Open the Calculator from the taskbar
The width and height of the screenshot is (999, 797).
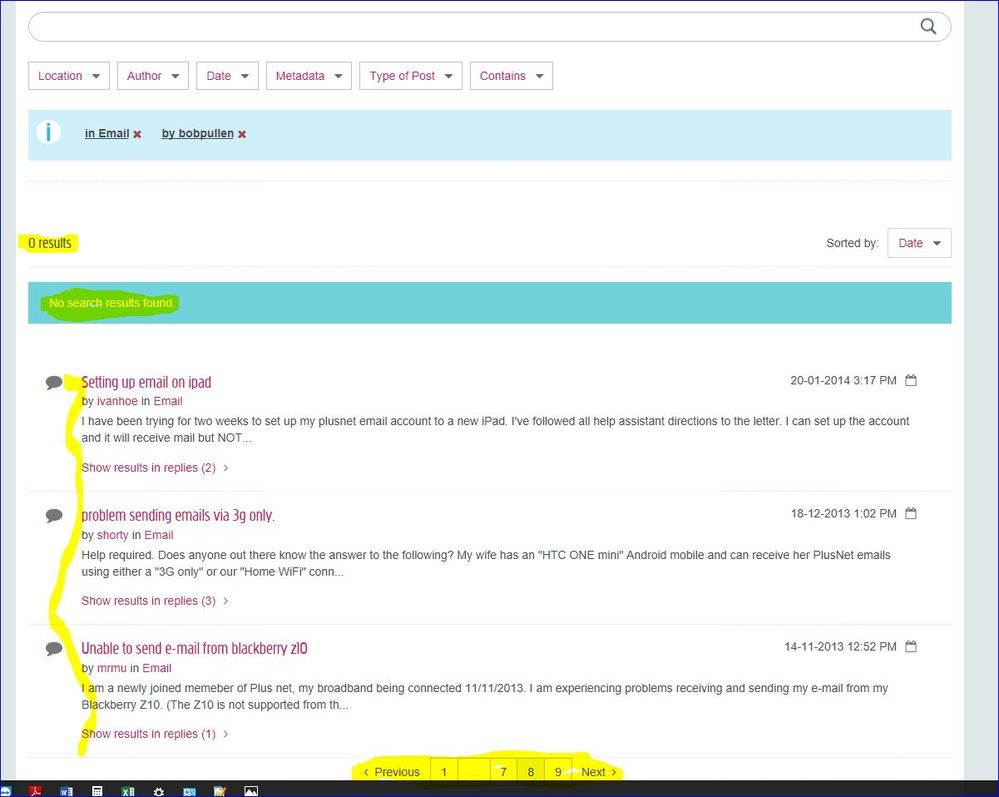click(x=97, y=790)
